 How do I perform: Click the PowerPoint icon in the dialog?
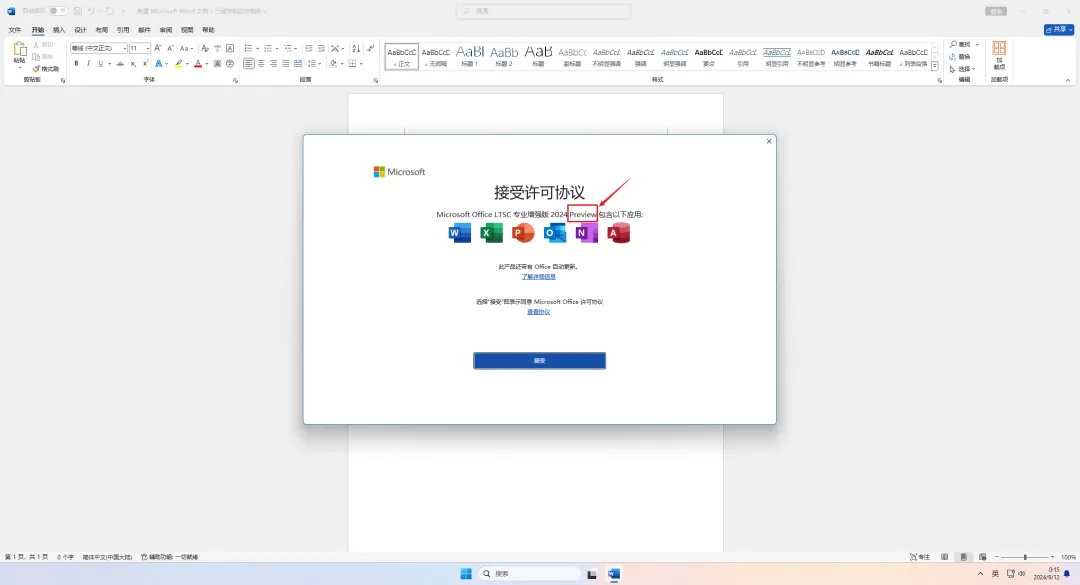(522, 233)
